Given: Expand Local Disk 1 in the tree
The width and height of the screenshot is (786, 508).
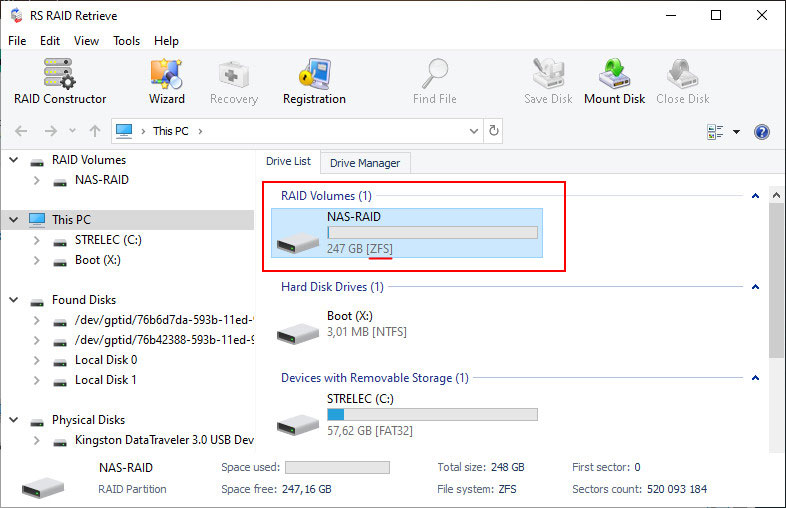Looking at the screenshot, I should (x=36, y=380).
